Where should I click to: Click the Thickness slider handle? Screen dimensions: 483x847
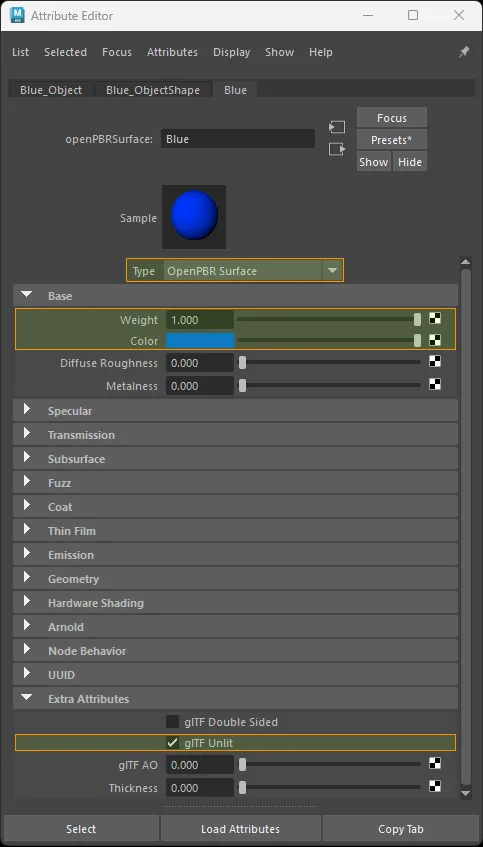243,788
